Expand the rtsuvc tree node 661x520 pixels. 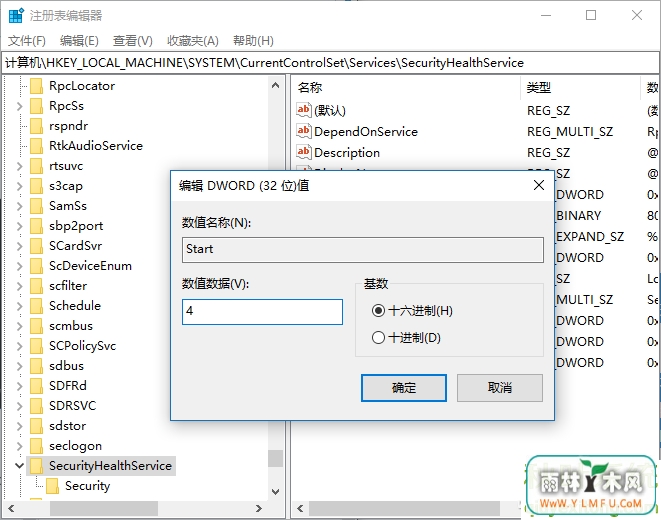(19, 166)
